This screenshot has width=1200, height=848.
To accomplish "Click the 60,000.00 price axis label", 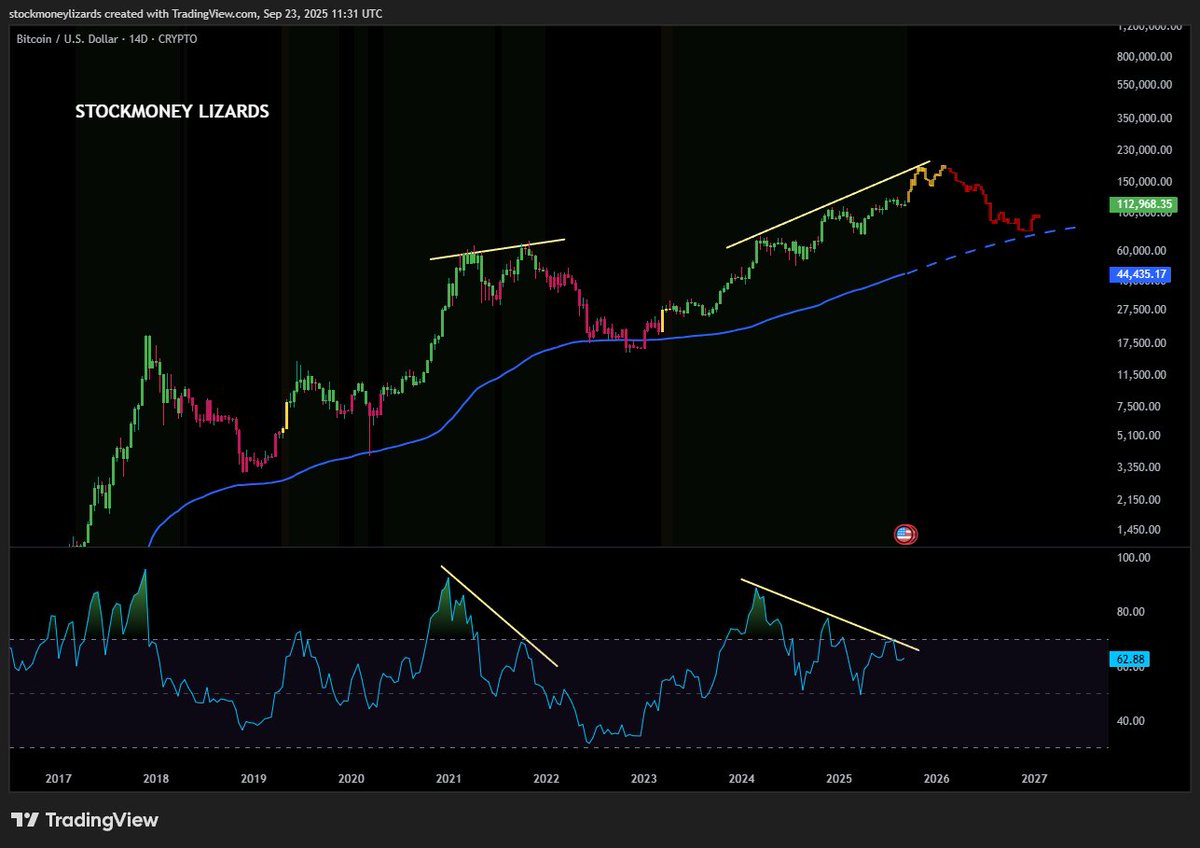I will 1142,250.
